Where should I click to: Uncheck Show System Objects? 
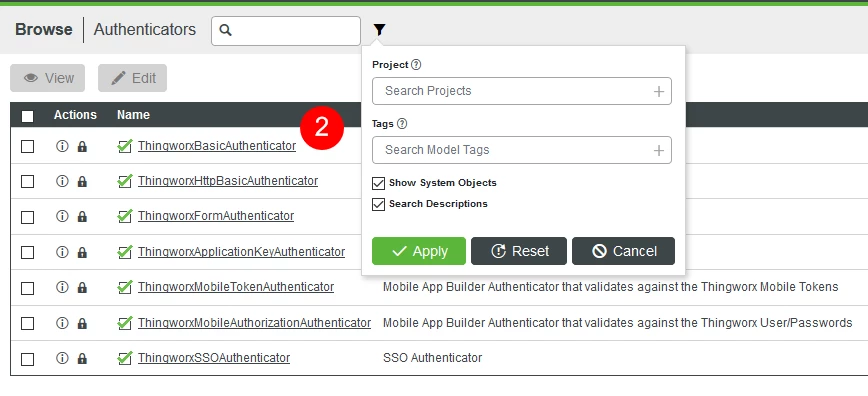(x=379, y=183)
